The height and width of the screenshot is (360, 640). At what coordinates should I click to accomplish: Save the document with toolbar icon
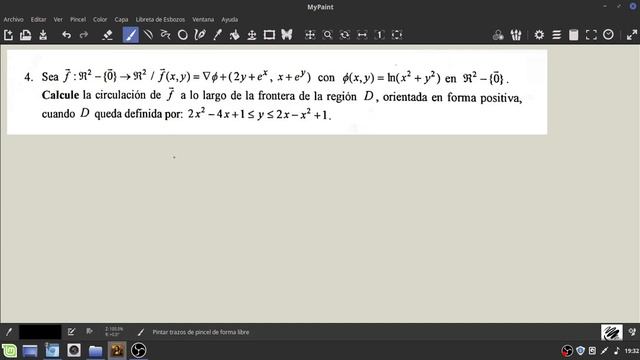43,35
